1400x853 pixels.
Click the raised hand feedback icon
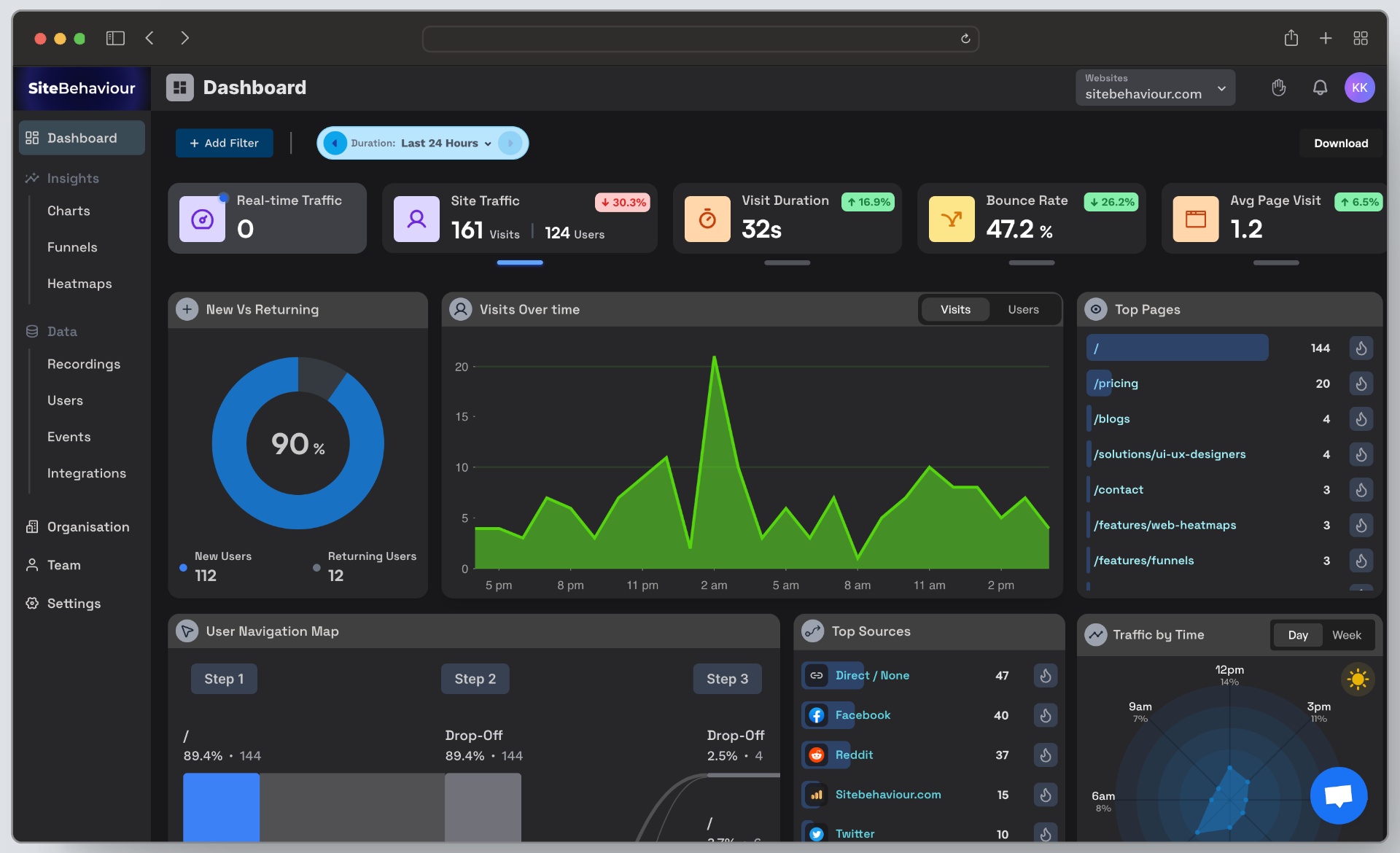pyautogui.click(x=1278, y=87)
